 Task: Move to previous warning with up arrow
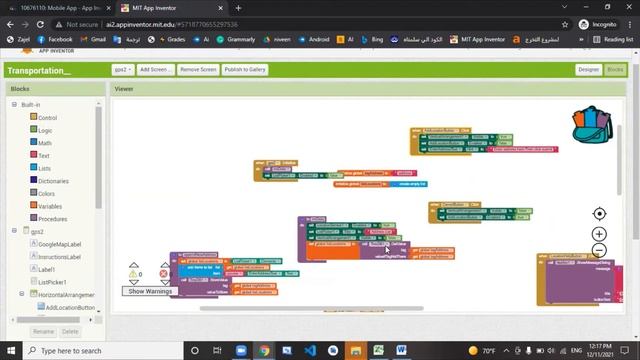(134, 265)
